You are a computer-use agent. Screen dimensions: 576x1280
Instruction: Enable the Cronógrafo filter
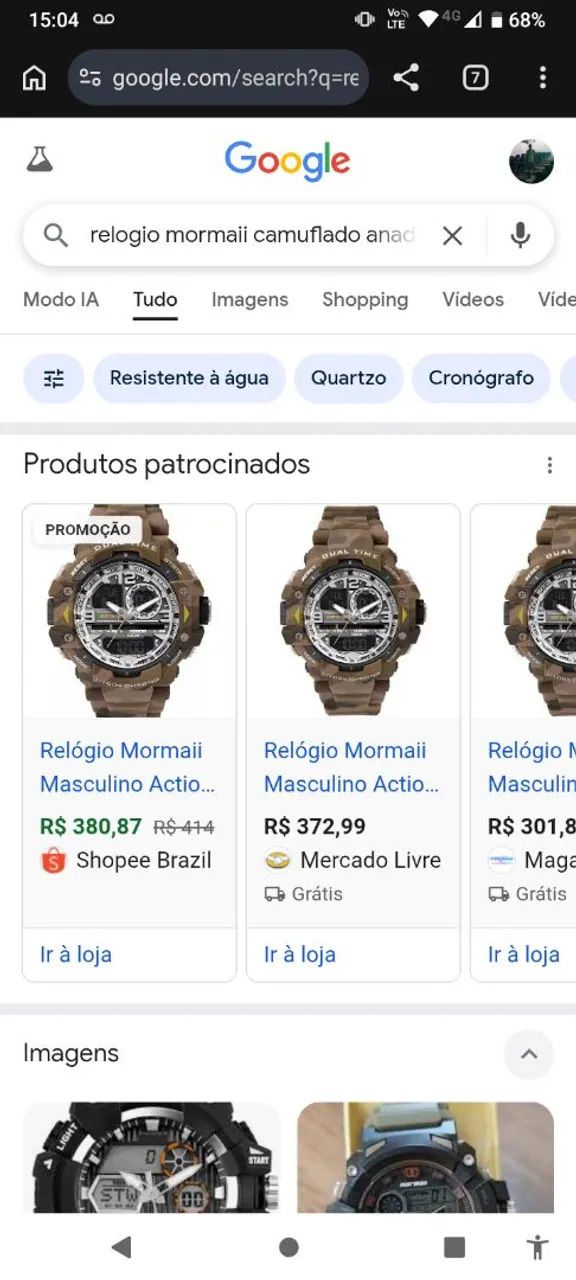click(481, 378)
